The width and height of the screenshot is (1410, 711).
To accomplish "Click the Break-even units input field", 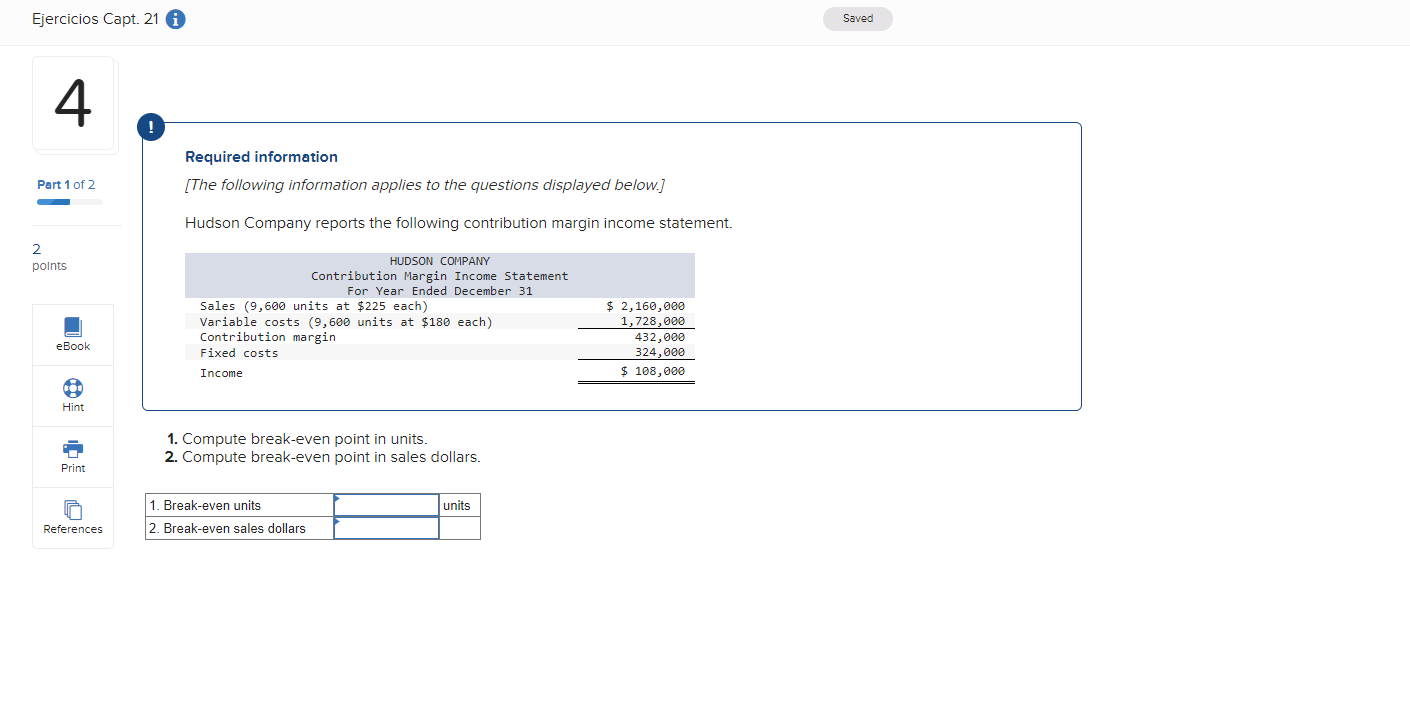I will (386, 505).
